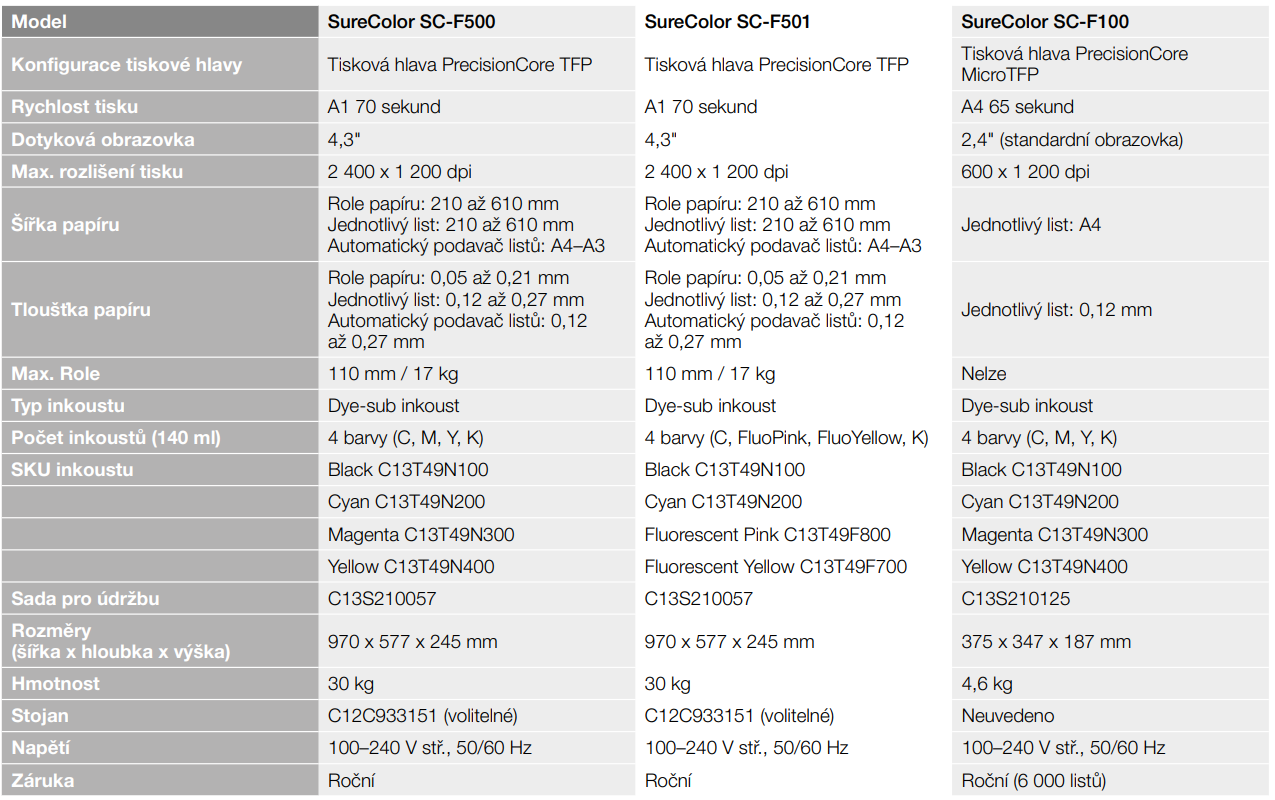Click the C13S210125 maintenance kit cell
This screenshot has height=800, width=1275.
point(1111,599)
